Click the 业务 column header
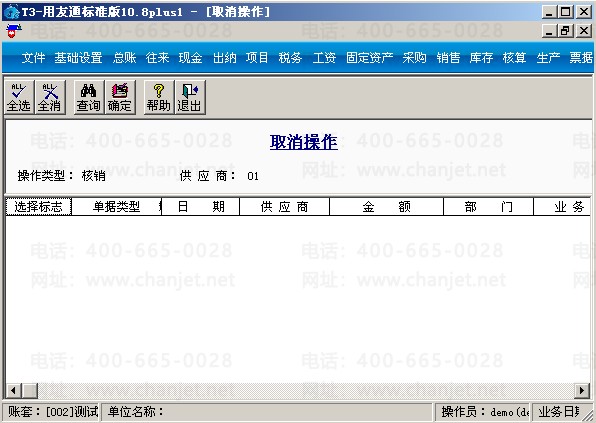The image size is (596, 423). tap(562, 207)
